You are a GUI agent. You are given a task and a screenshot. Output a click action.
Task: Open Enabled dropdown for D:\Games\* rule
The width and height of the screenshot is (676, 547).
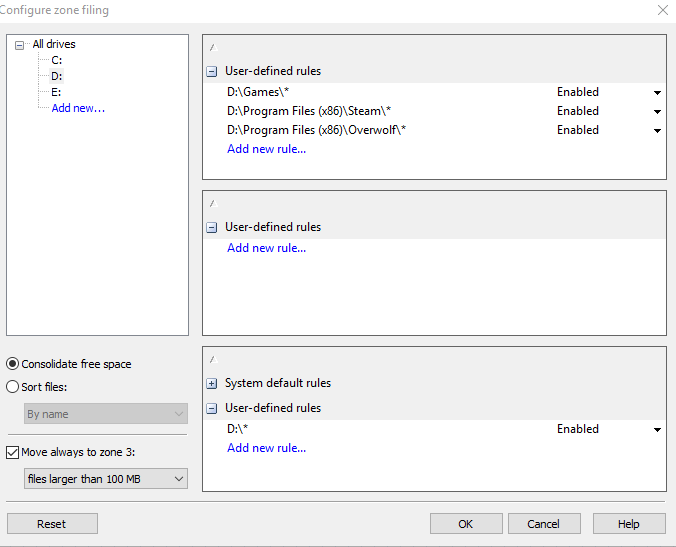coord(658,93)
